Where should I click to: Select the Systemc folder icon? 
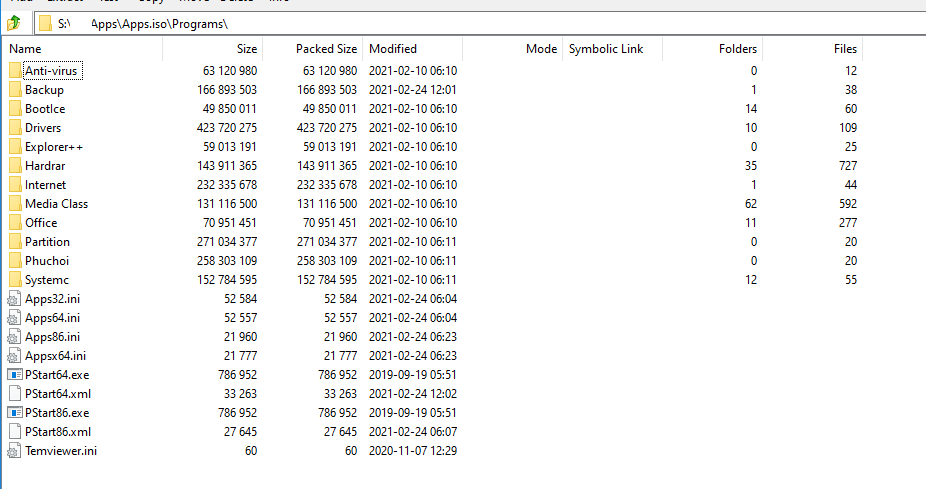(15, 279)
